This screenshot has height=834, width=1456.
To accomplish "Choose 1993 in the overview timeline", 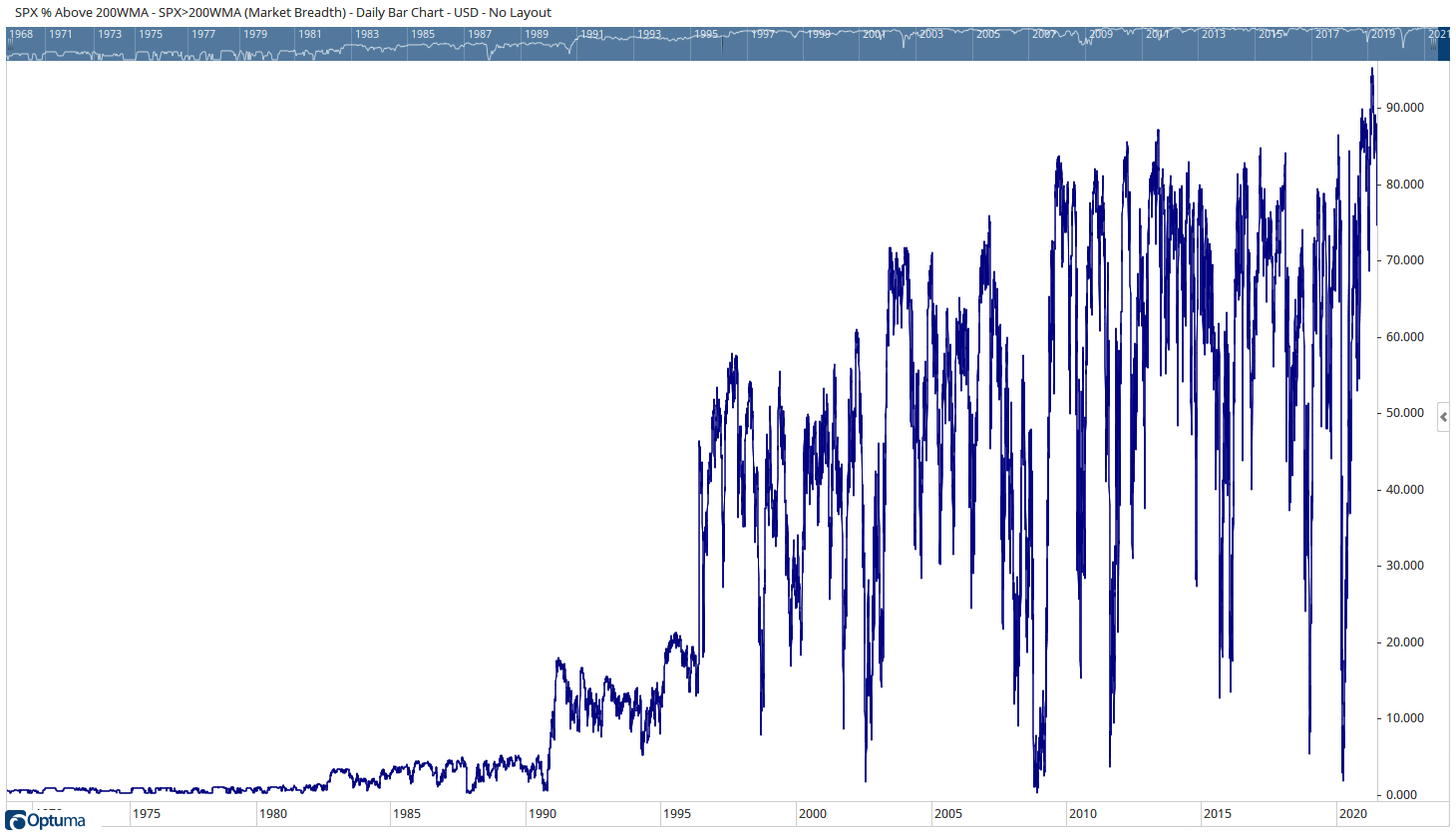I will coord(649,34).
